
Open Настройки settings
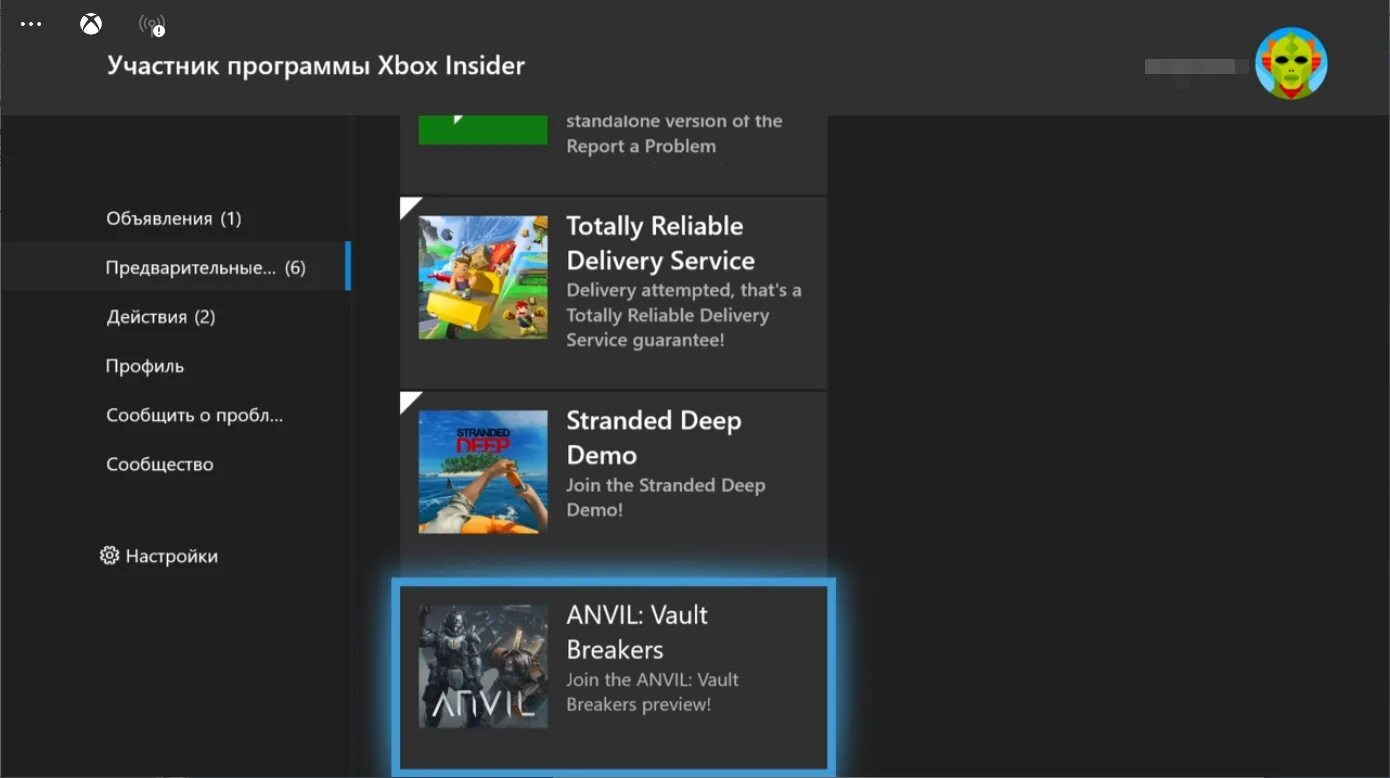(x=172, y=556)
